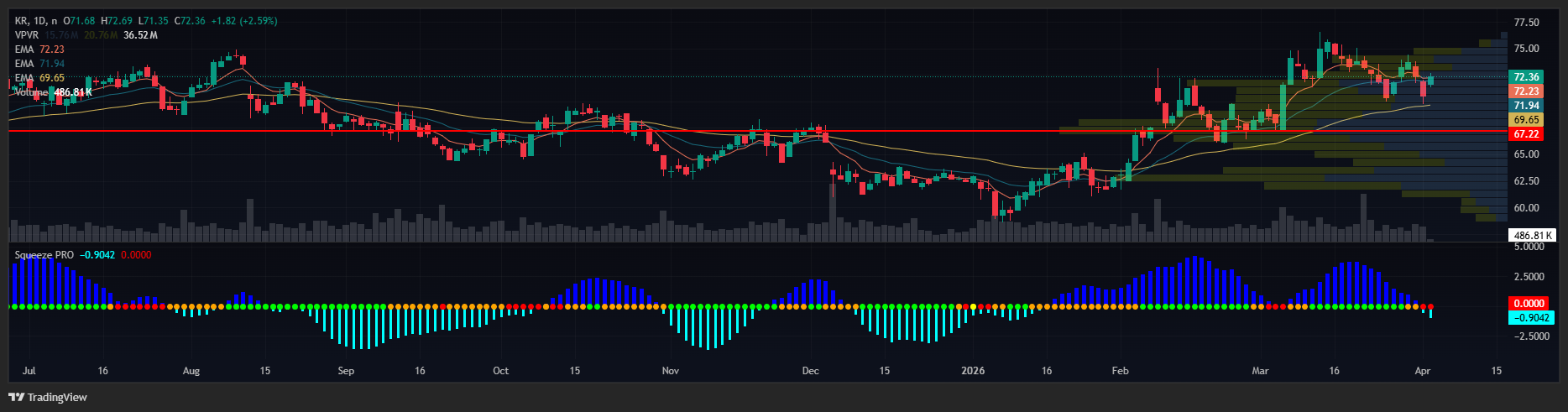
Task: Click the red 67.22 price line label
Action: click(x=1526, y=134)
